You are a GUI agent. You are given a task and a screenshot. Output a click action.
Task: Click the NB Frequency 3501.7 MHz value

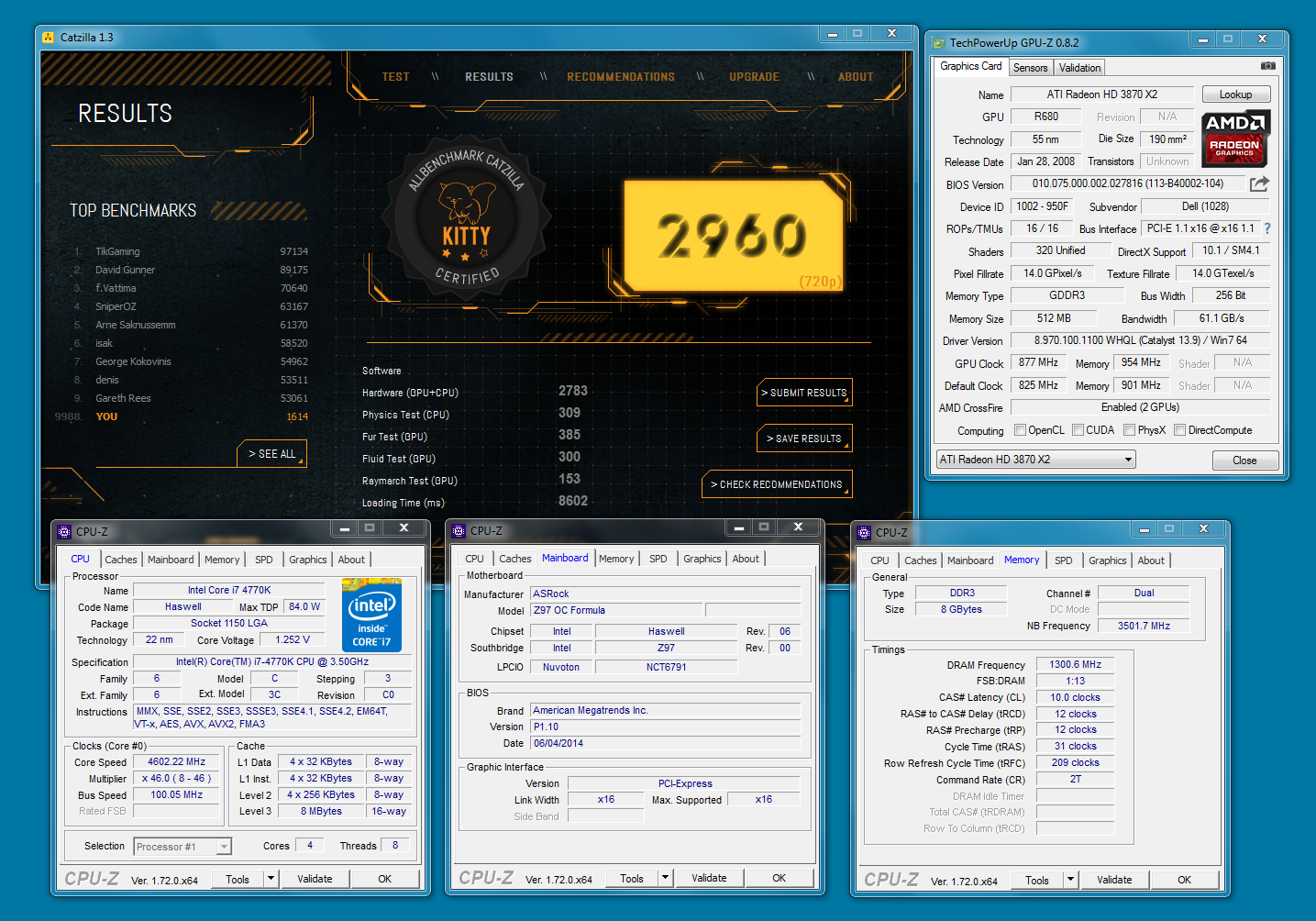click(x=1144, y=626)
